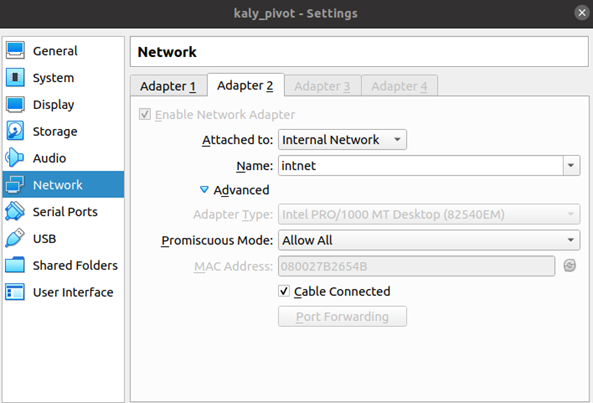Click the Cable Connected label
The width and height of the screenshot is (593, 403).
click(342, 291)
